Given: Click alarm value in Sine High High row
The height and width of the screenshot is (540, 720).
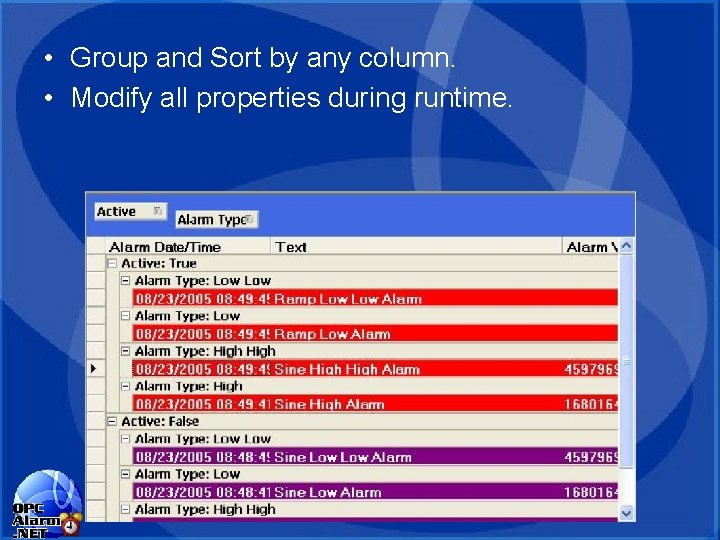Looking at the screenshot, I should tap(590, 369).
